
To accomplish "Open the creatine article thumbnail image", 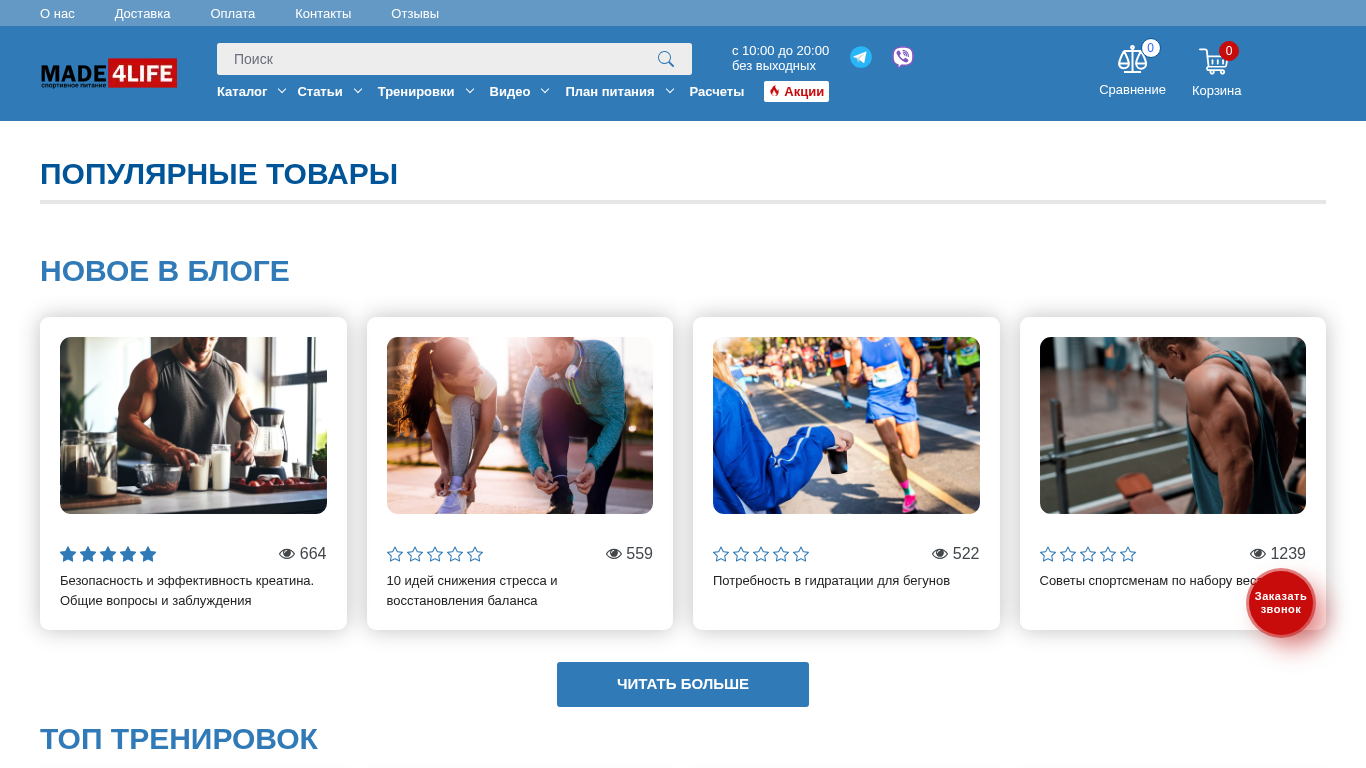I will [x=193, y=425].
